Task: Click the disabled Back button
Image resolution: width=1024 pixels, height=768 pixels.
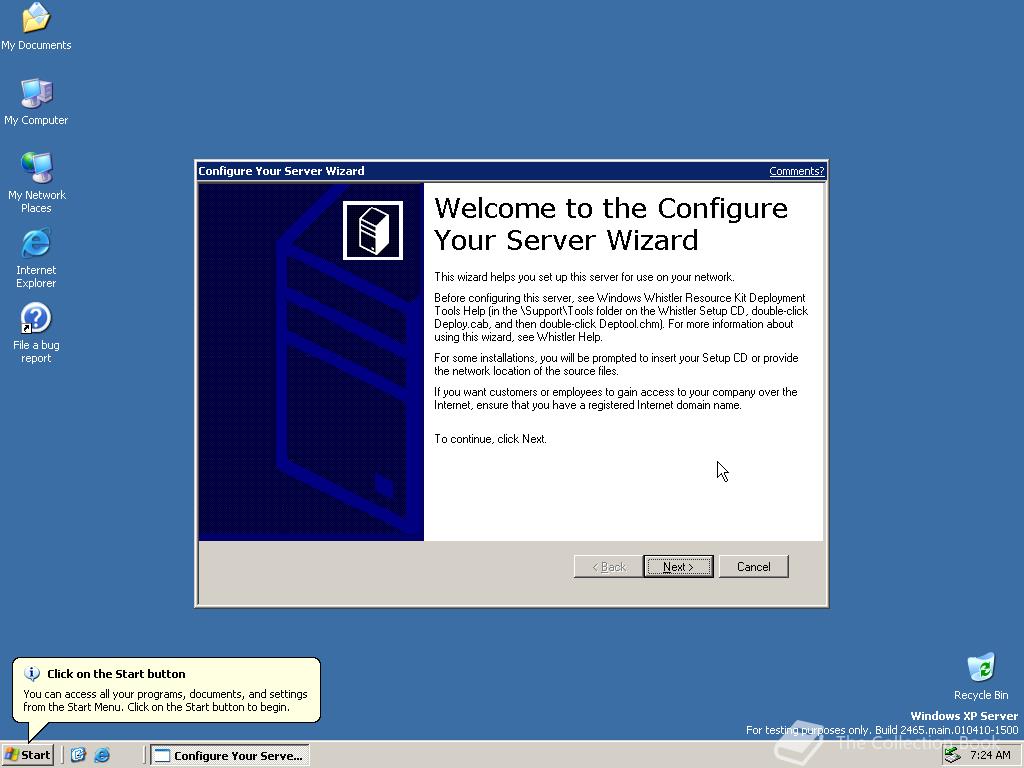Action: pos(608,567)
